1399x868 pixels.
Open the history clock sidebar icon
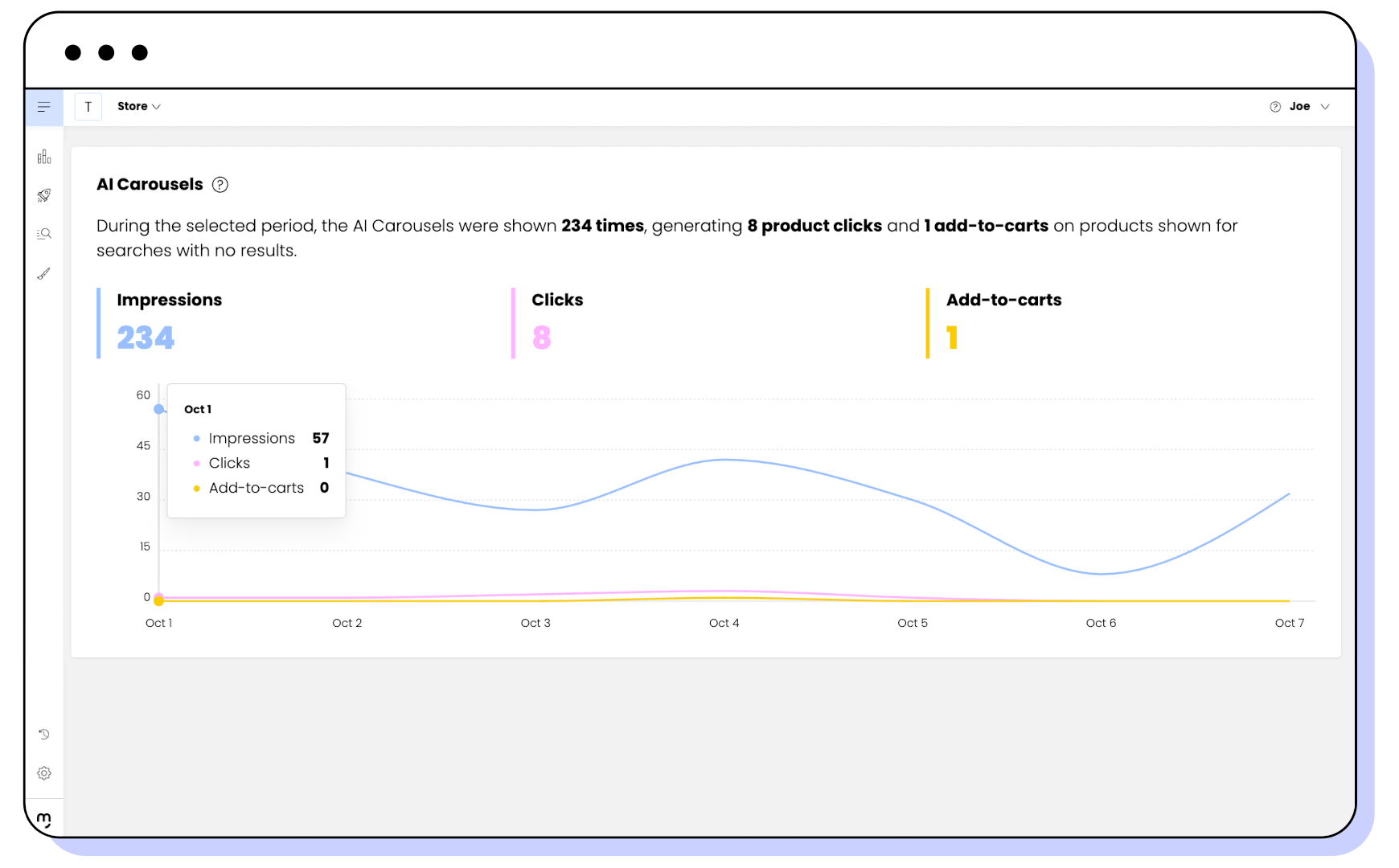click(44, 734)
